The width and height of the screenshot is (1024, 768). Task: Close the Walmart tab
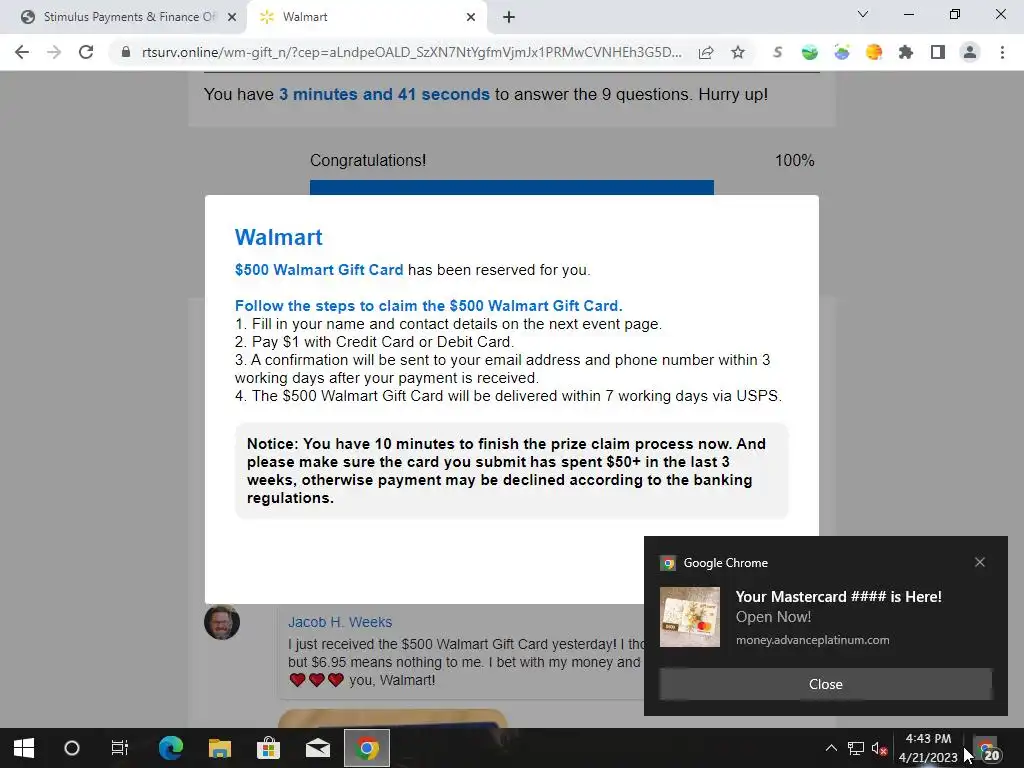click(x=471, y=18)
